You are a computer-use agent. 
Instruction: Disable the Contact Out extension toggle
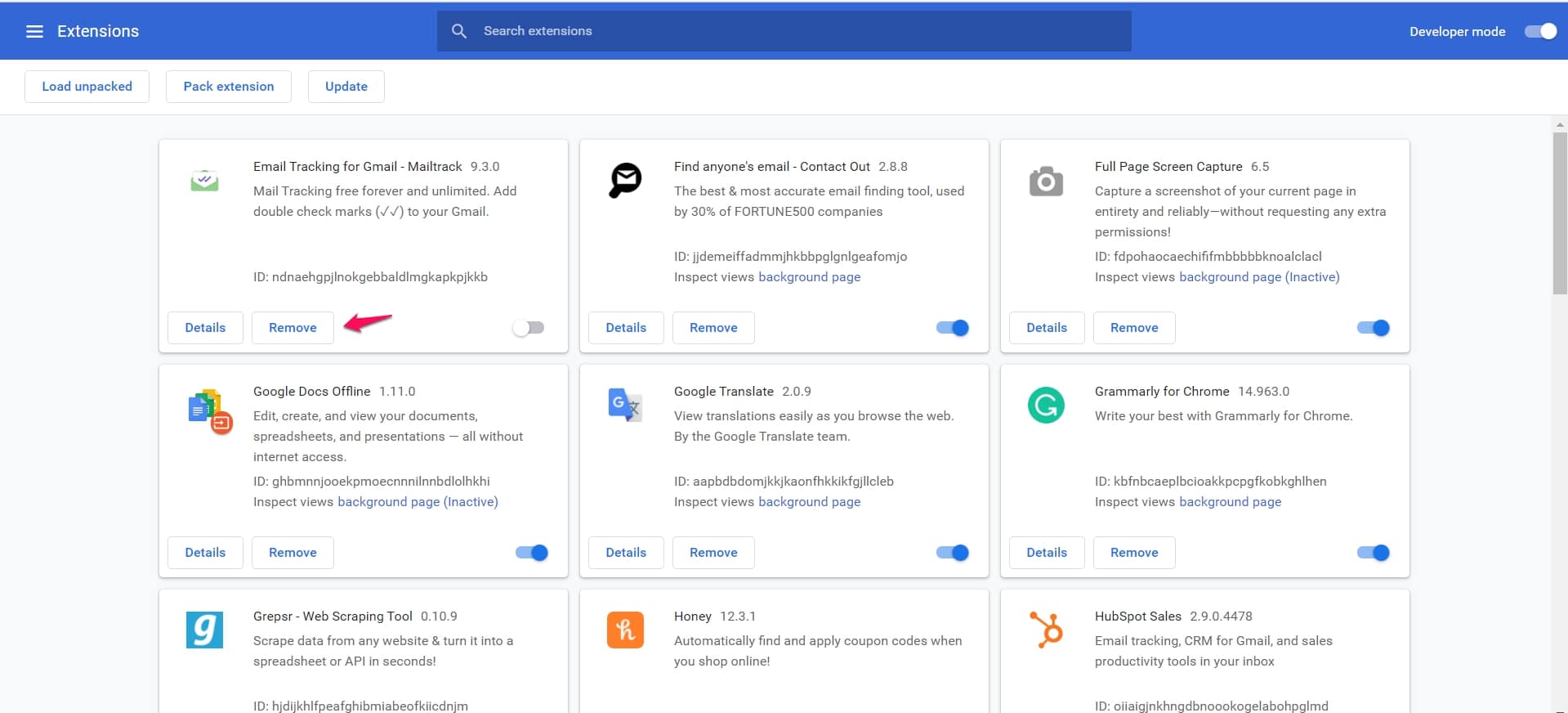pyautogui.click(x=953, y=328)
